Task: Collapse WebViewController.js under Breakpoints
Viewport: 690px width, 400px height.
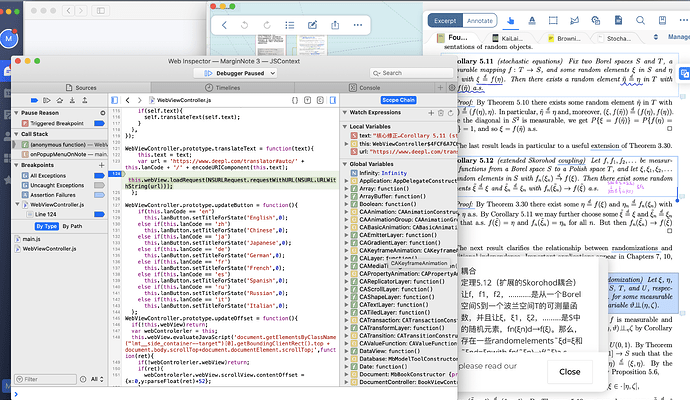Action: click(17, 205)
